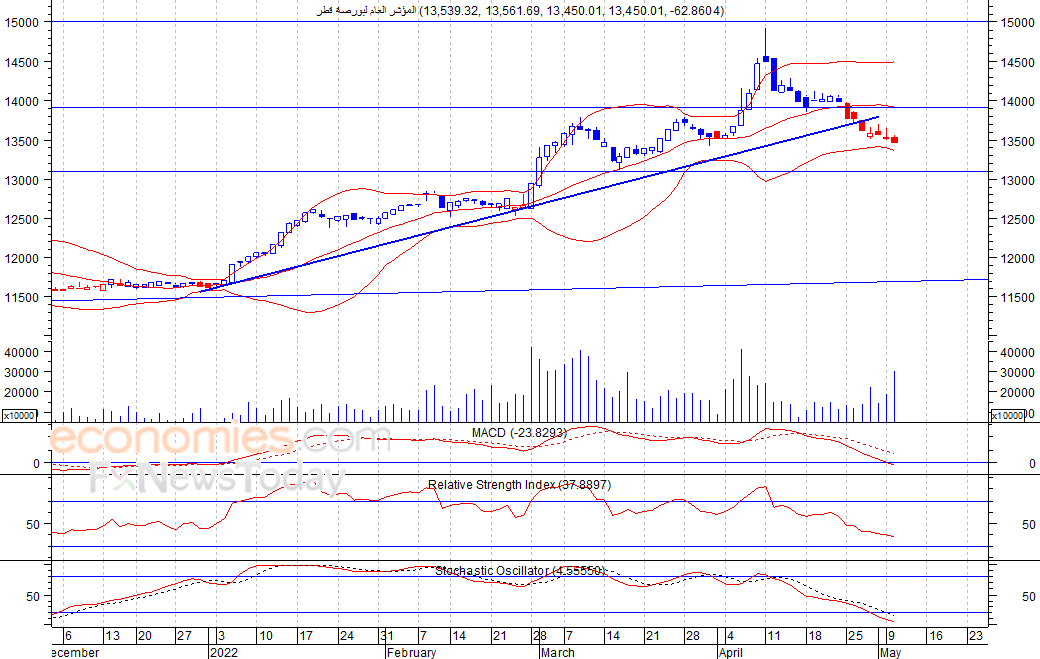The image size is (1040, 659).
Task: Click the tallest candlestick wick near 15000
Action: pyautogui.click(x=765, y=42)
